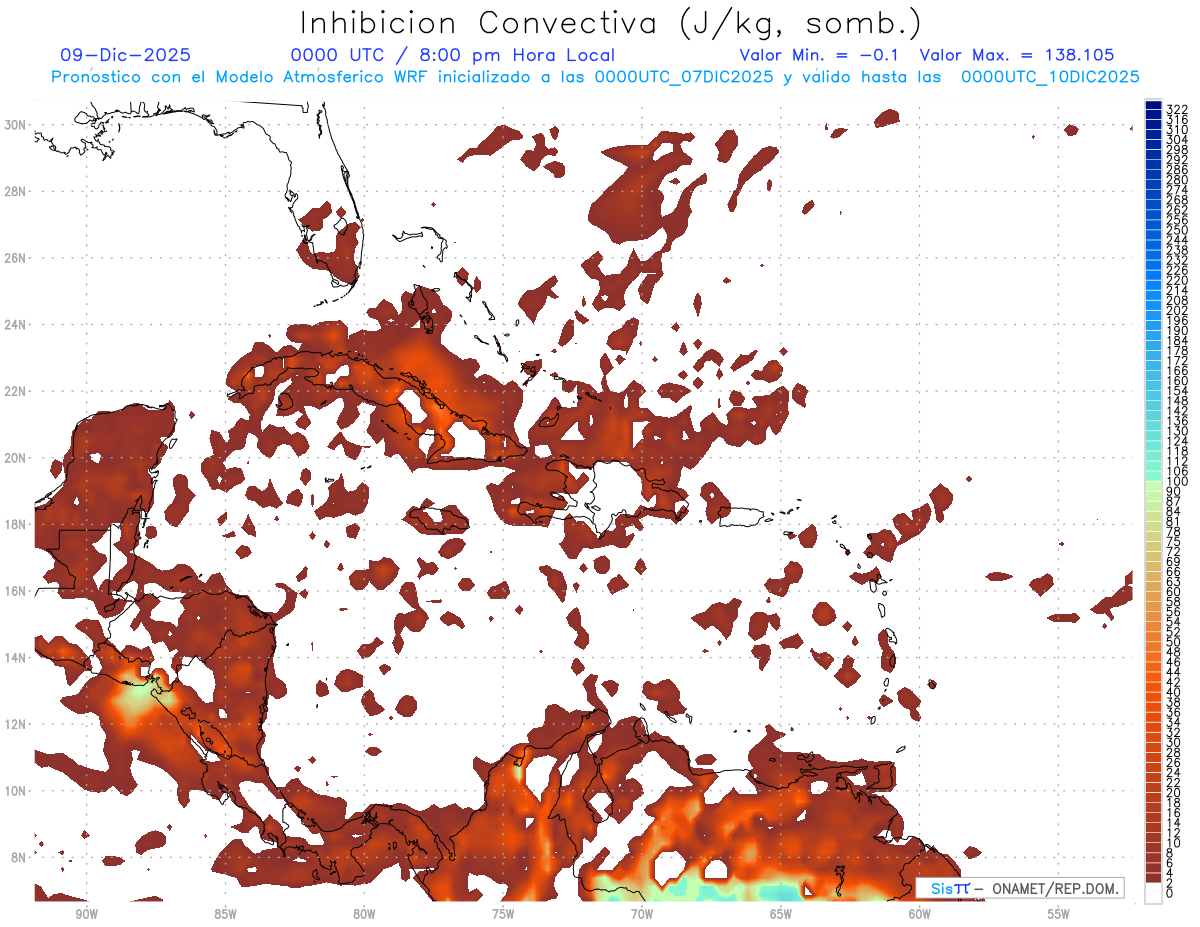Click the colorbar value label '20'

pyautogui.click(x=1174, y=793)
